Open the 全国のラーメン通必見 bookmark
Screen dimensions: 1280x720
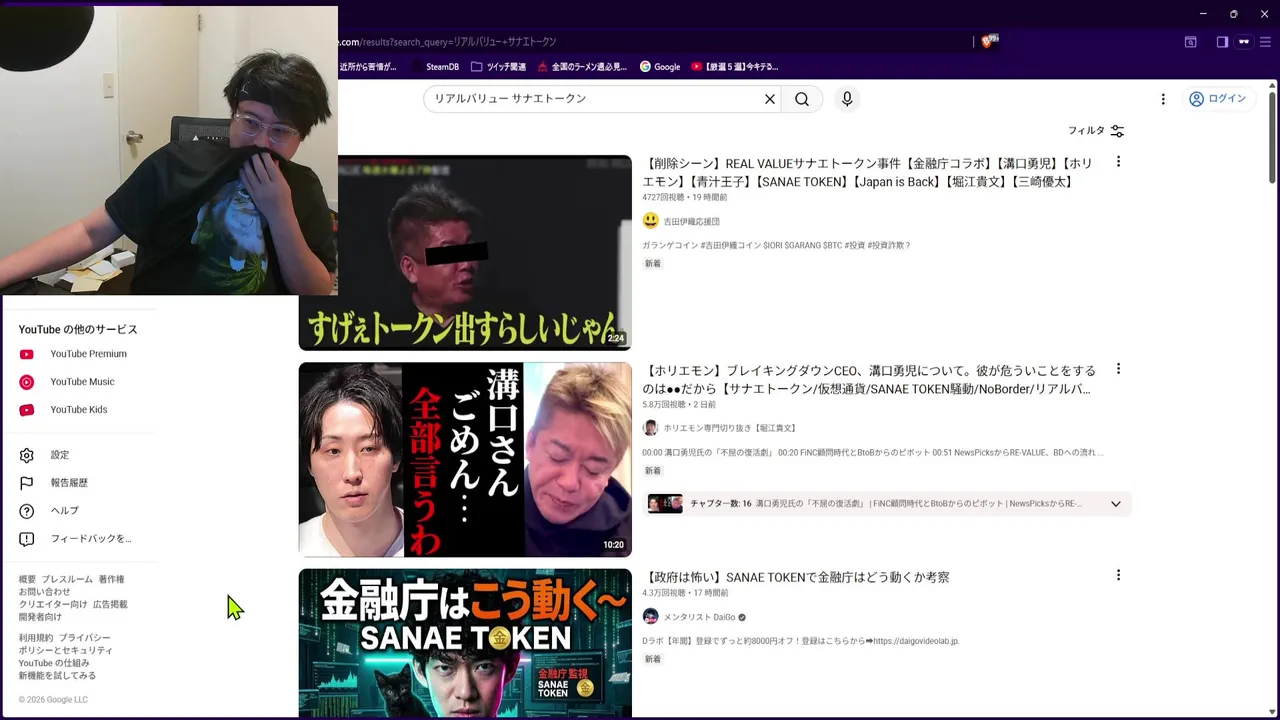(582, 67)
